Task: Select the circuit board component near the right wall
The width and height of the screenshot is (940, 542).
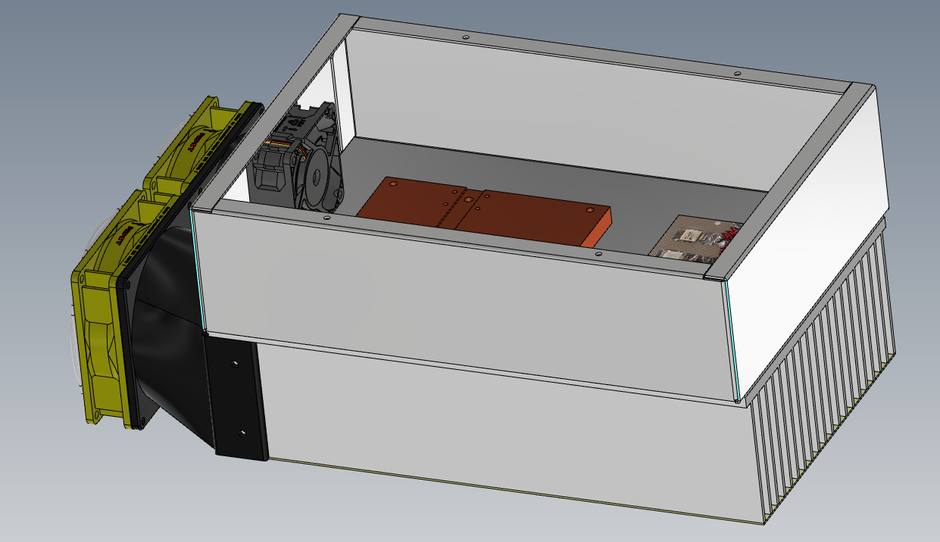Action: tap(695, 239)
